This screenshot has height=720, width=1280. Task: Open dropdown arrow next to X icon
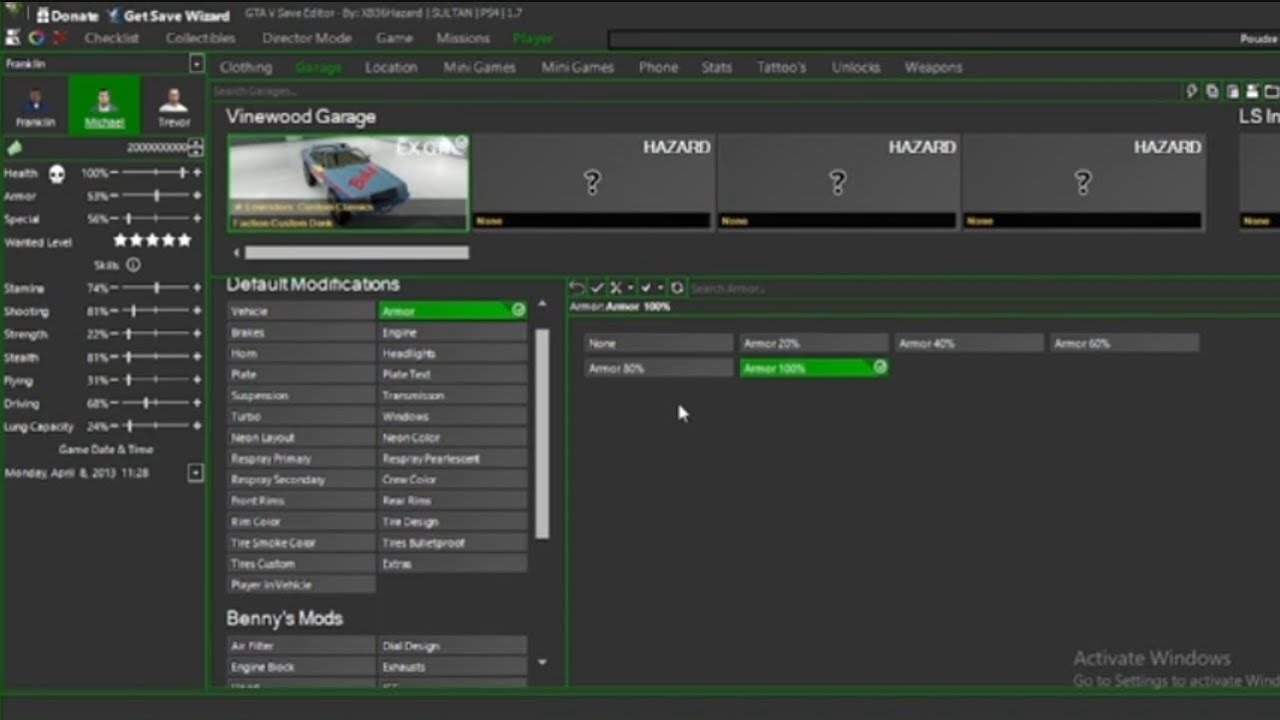click(630, 288)
